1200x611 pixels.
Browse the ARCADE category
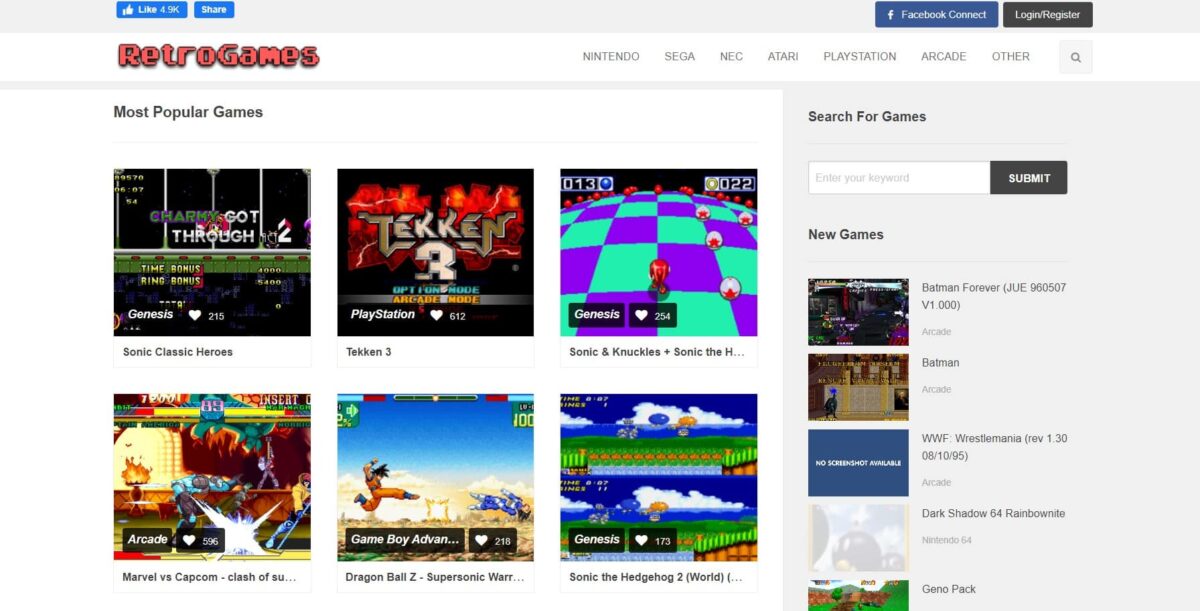coord(943,57)
